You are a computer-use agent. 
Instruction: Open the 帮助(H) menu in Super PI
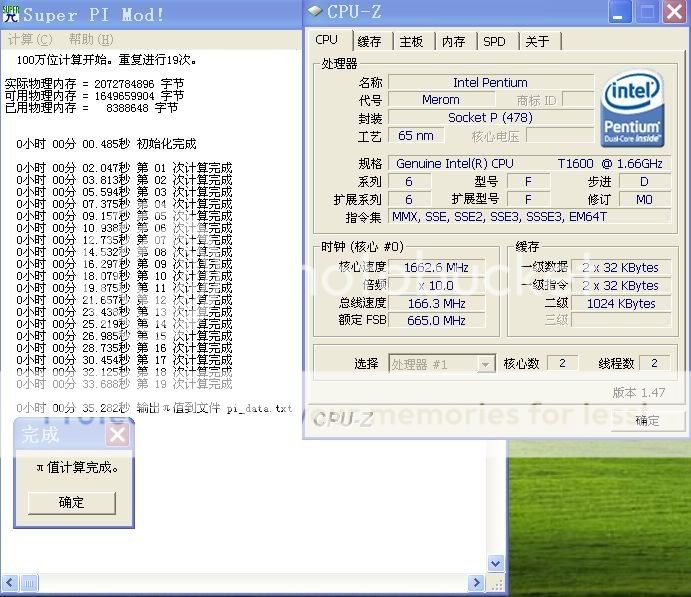[91, 40]
